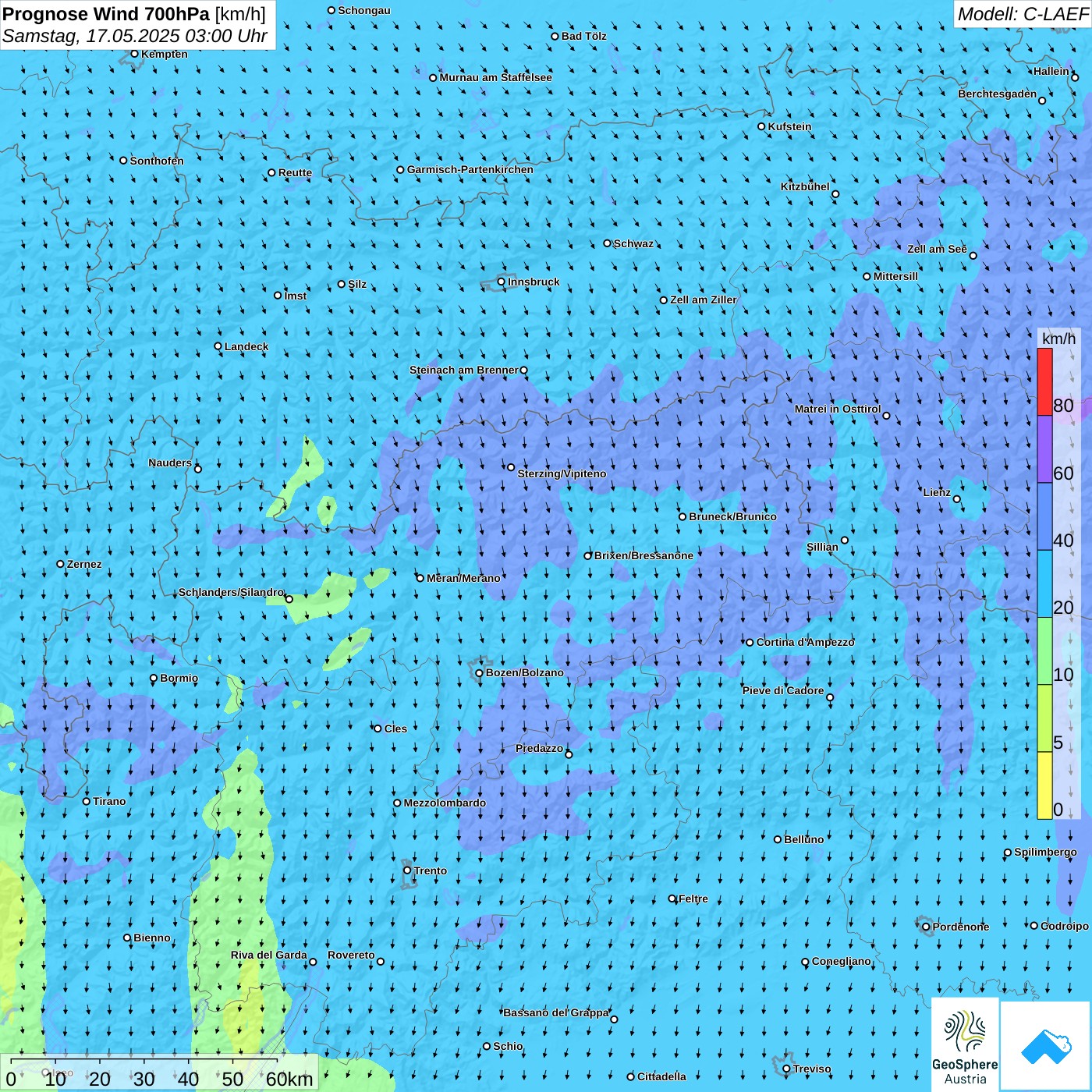Image resolution: width=1092 pixels, height=1092 pixels.
Task: Click the 'Bruneck/Brunico' label
Action: point(733,516)
